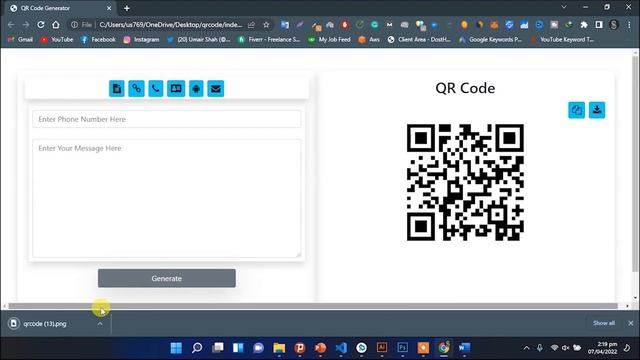Open the Umair Shah Twitter bookmark
This screenshot has height=360, width=640.
[x=199, y=40]
